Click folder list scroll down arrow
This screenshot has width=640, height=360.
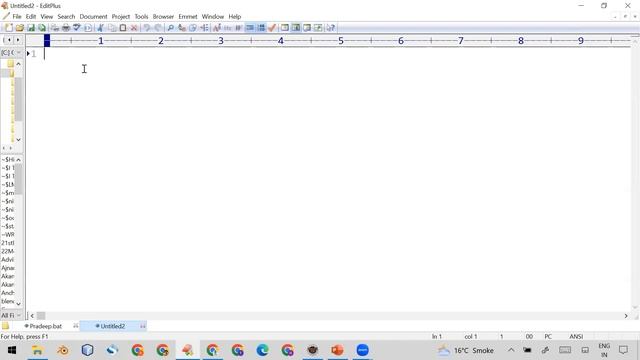pyautogui.click(x=18, y=140)
